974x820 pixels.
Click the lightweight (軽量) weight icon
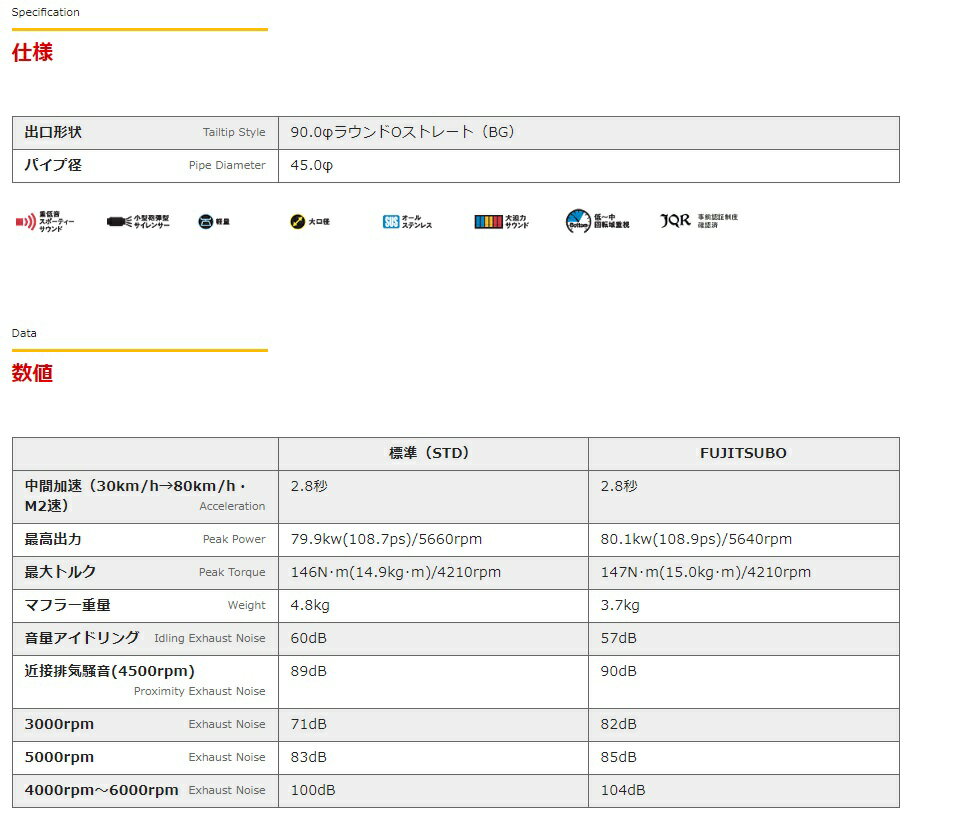pyautogui.click(x=206, y=222)
